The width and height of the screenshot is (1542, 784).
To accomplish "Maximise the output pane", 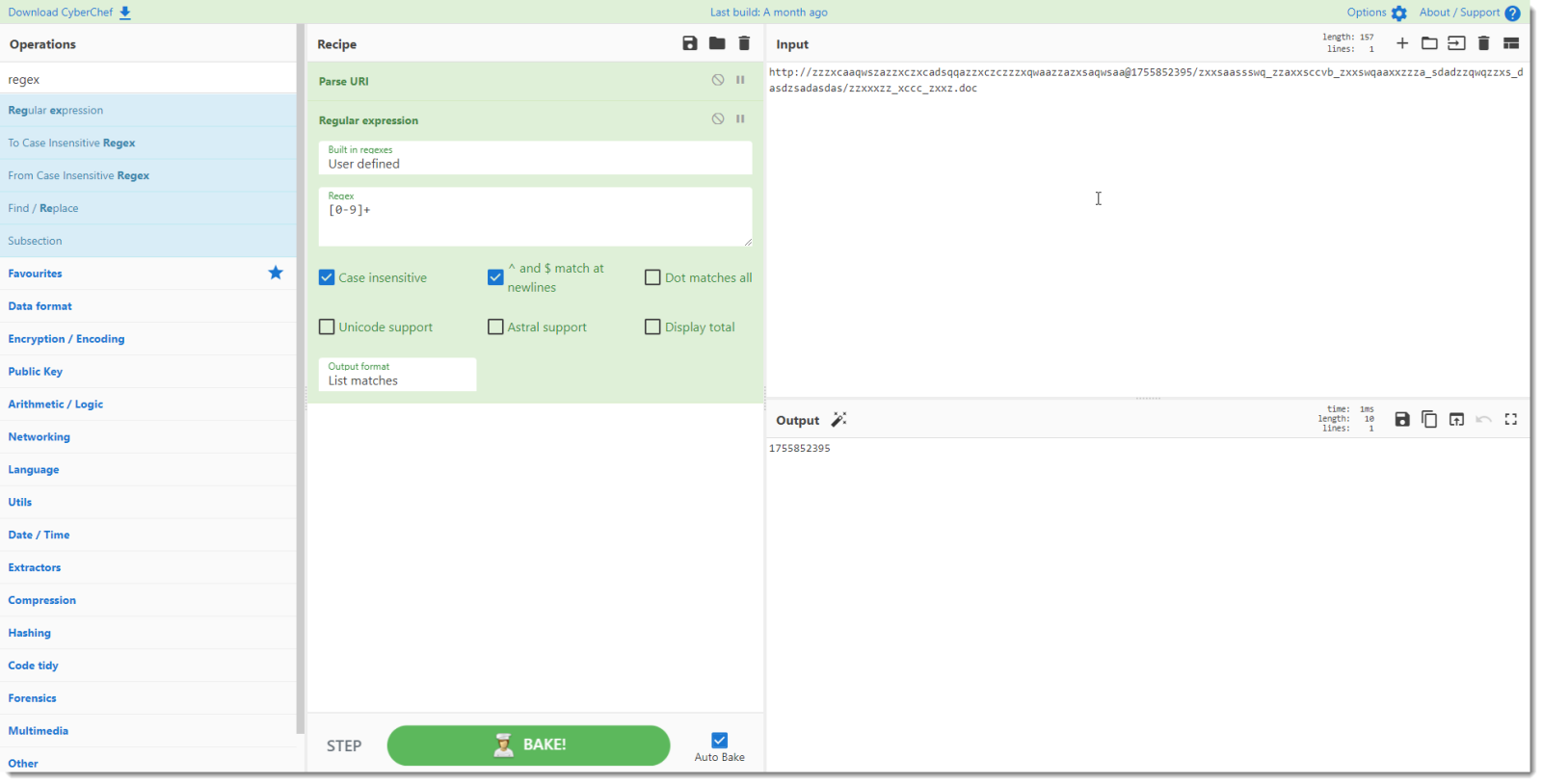I will pos(1511,420).
